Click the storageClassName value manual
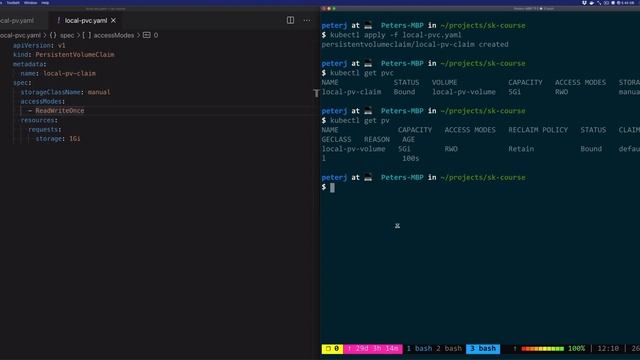 point(99,92)
